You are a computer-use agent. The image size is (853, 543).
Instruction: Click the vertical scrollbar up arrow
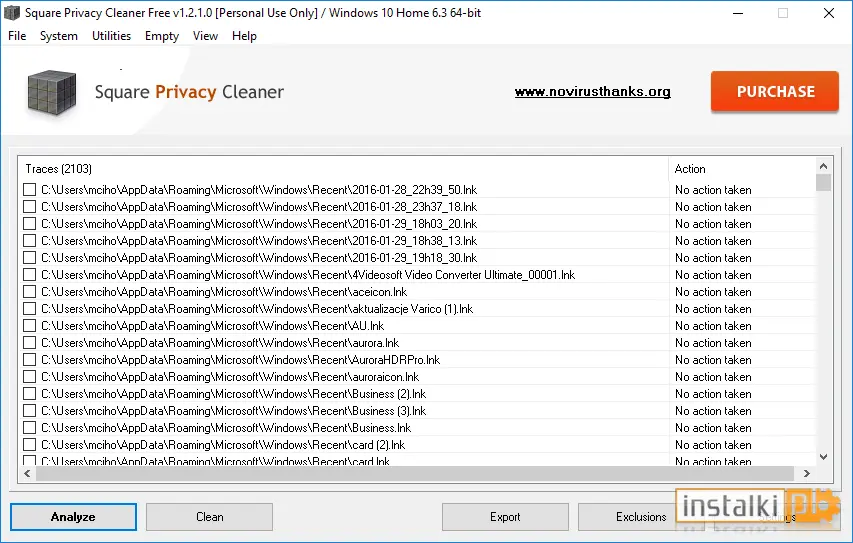coord(823,166)
